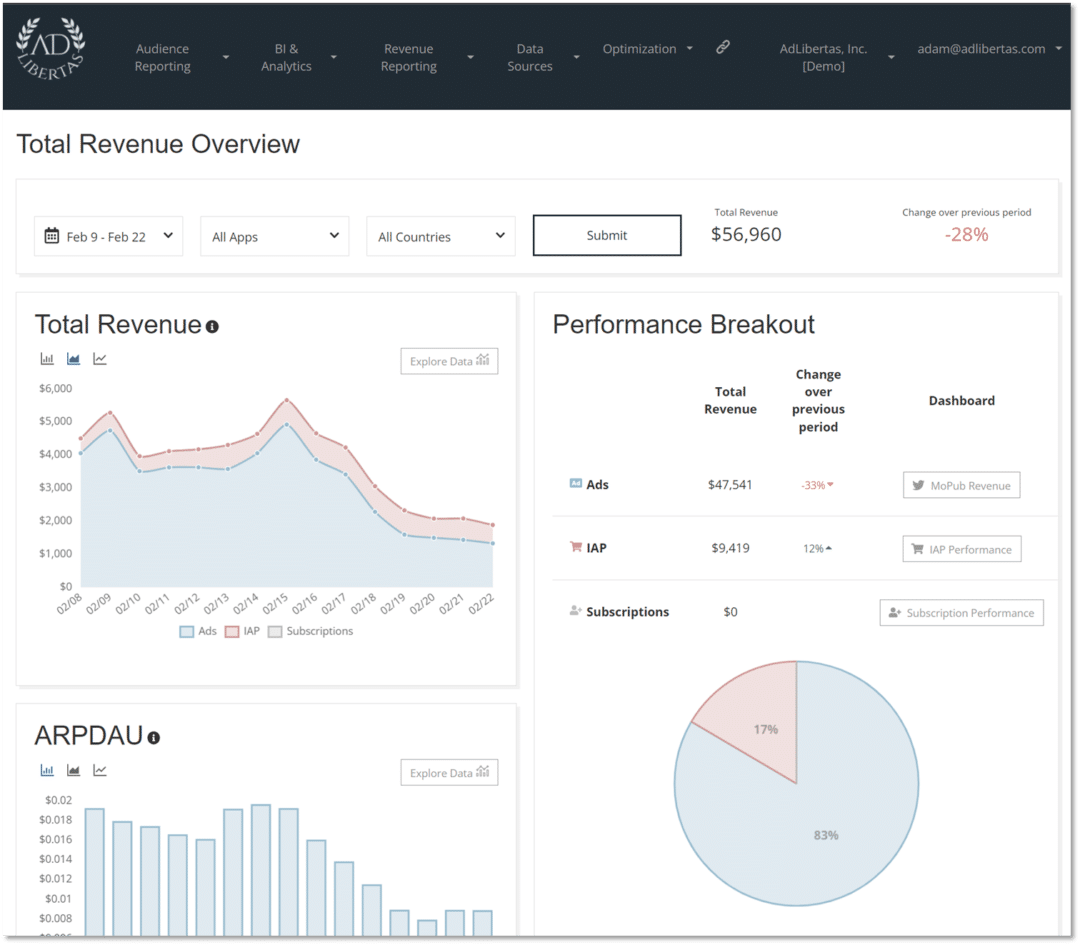The width and height of the screenshot is (1080, 945).
Task: Select the bar chart icon above ARPDAU
Action: coord(47,770)
